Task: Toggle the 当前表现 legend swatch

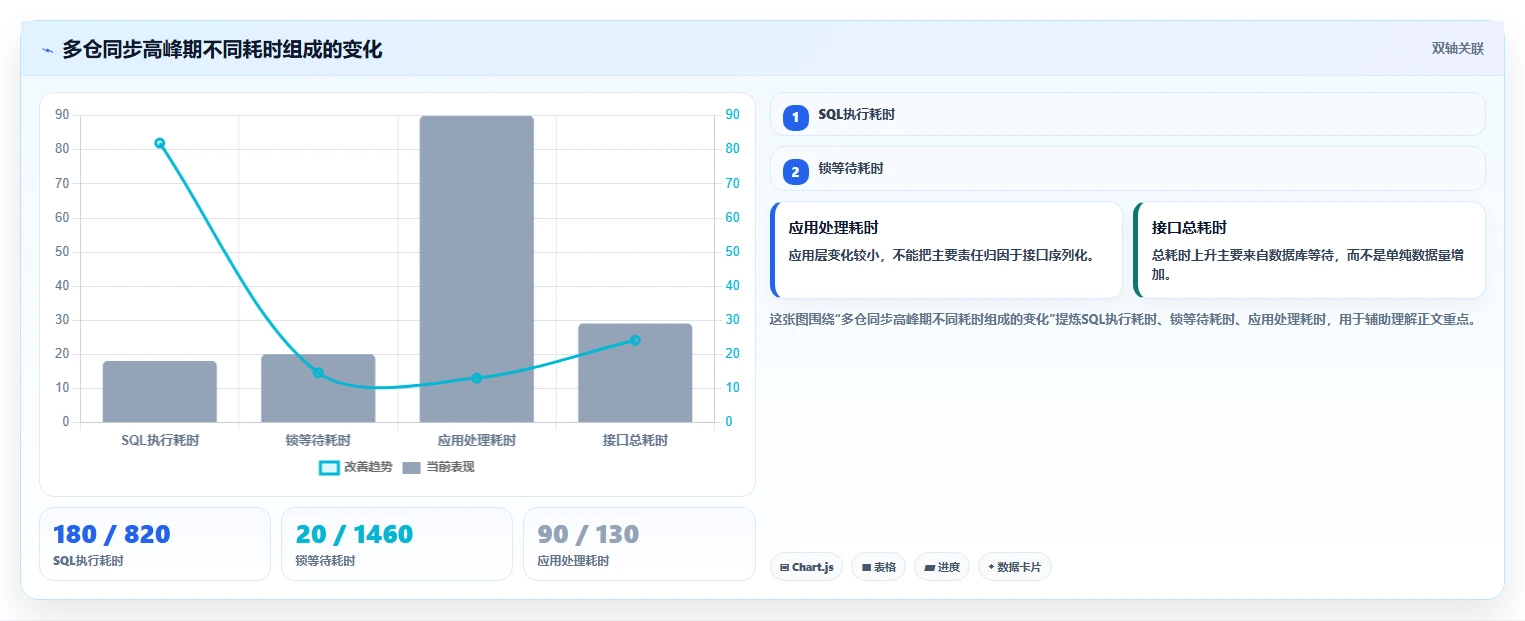Action: click(412, 468)
